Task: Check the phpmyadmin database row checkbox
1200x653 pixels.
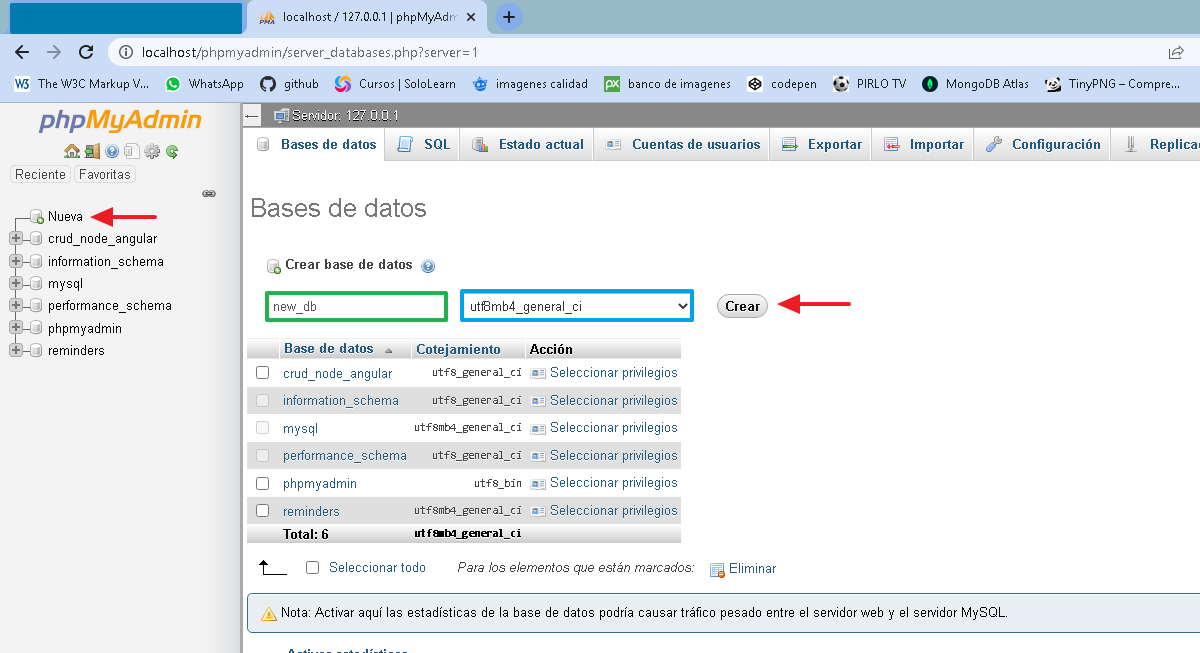Action: (x=262, y=483)
